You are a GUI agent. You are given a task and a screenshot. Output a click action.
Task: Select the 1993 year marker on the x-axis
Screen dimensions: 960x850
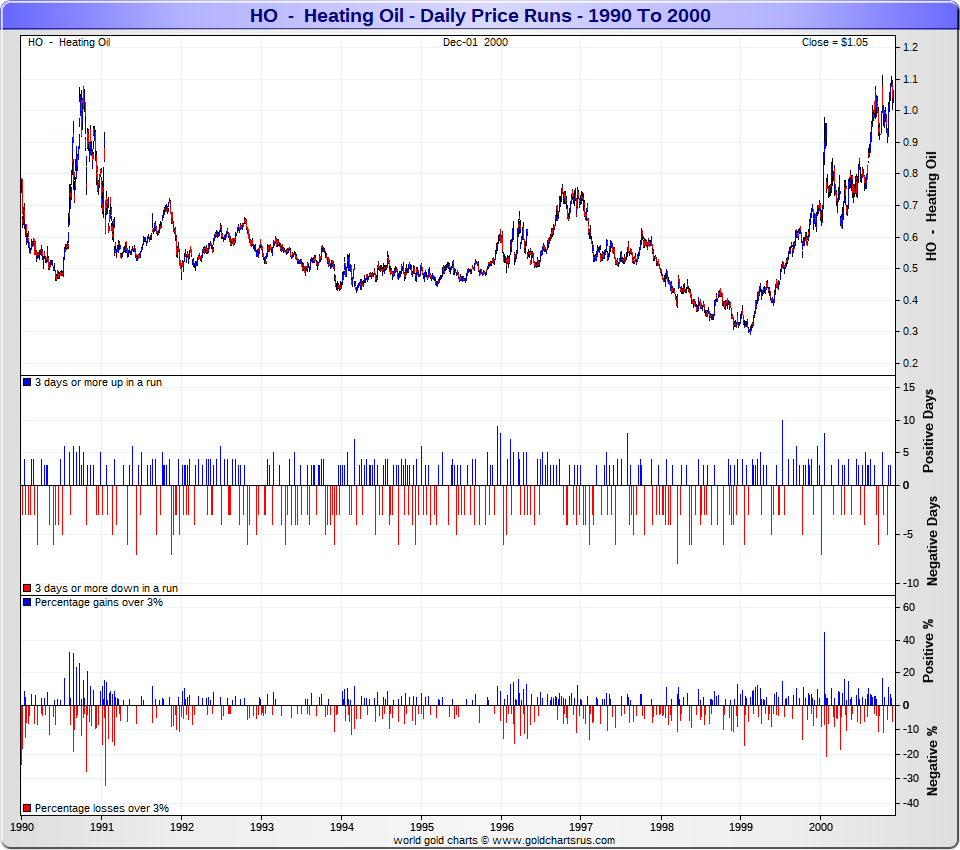[262, 828]
